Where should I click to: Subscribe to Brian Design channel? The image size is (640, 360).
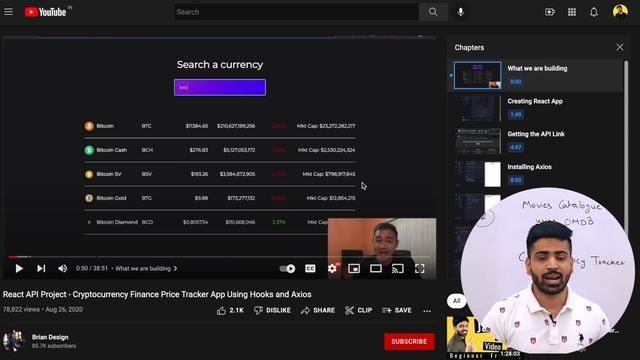409,342
